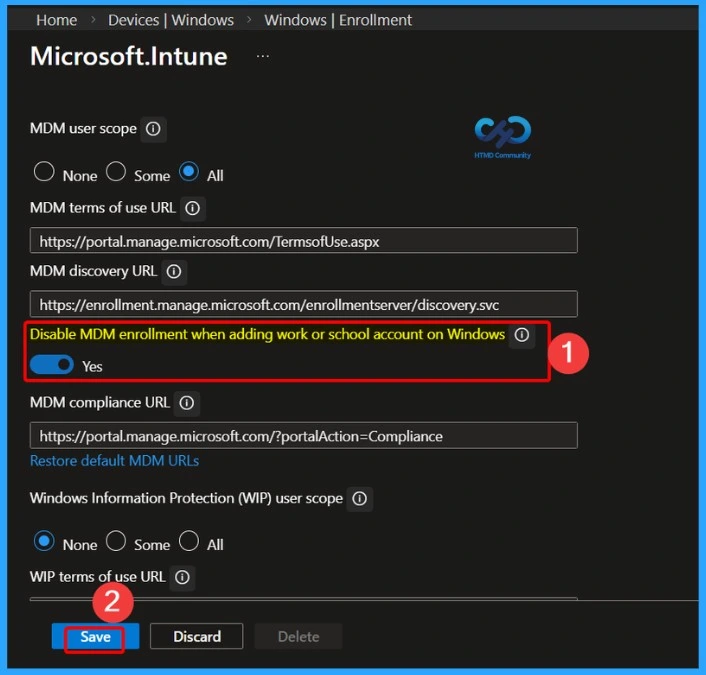Save the MDM configuration
Viewport: 706px width, 675px height.
(x=95, y=637)
